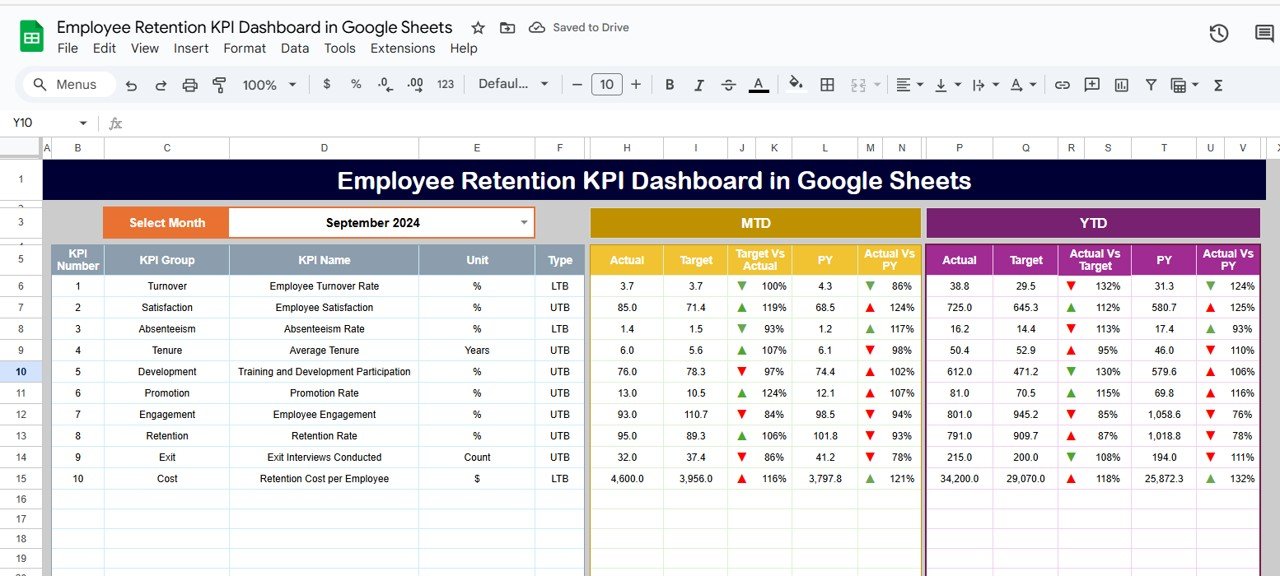Toggle strikethrough formatting
The width and height of the screenshot is (1280, 576).
coord(729,84)
